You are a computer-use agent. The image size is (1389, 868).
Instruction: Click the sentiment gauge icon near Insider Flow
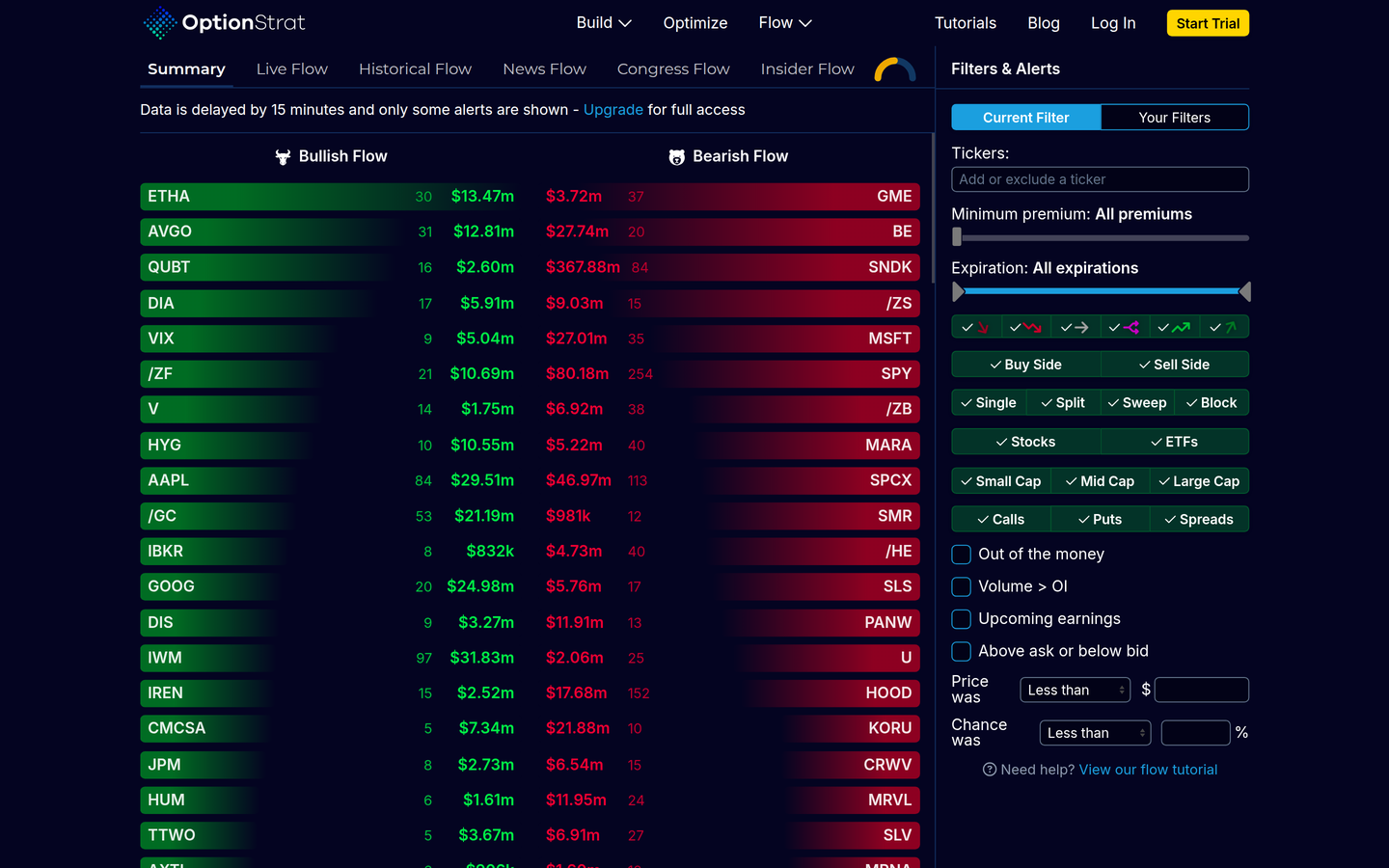pos(894,69)
